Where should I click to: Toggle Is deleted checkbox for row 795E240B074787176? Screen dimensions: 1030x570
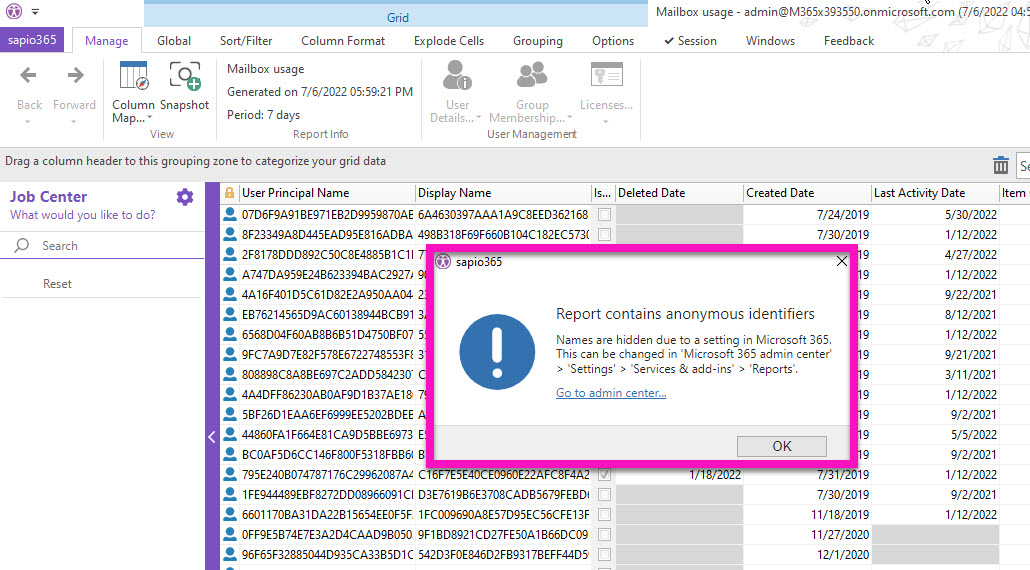604,474
